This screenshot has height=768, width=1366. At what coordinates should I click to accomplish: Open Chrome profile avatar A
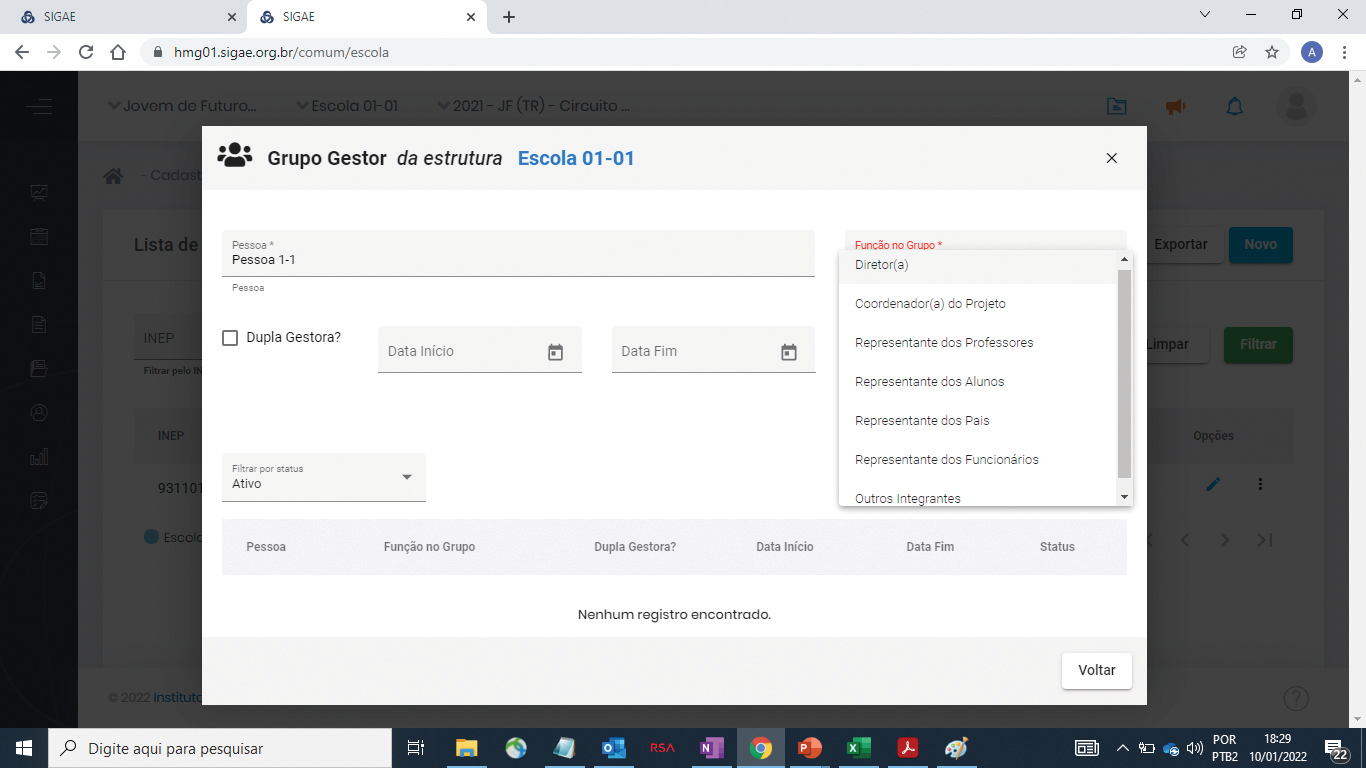point(1312,52)
